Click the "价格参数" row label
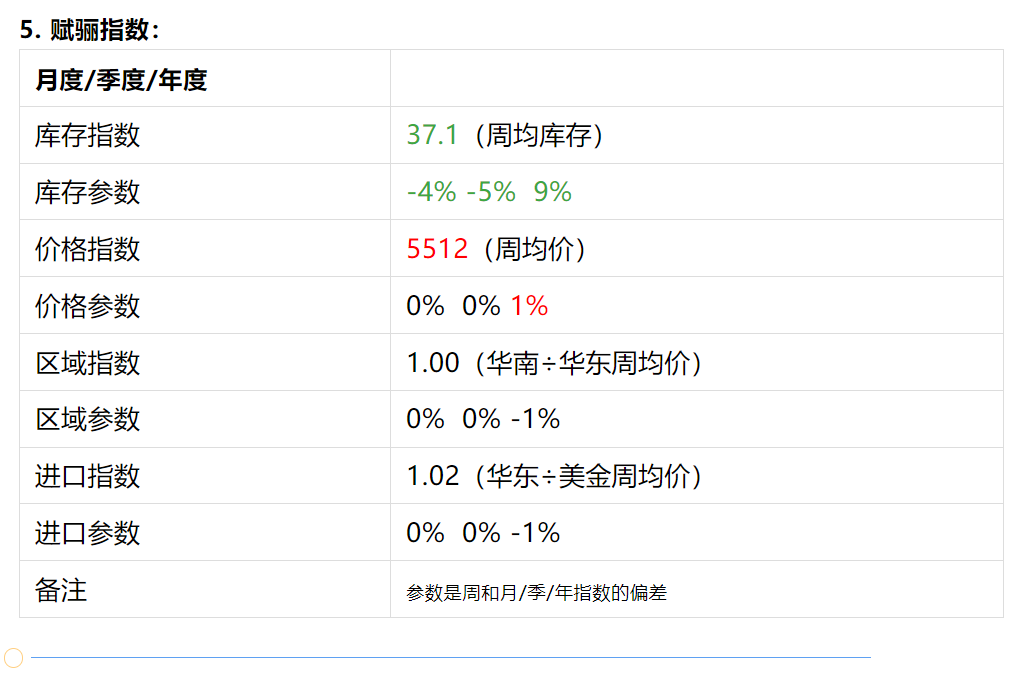Image resolution: width=1027 pixels, height=689 pixels. [88, 307]
